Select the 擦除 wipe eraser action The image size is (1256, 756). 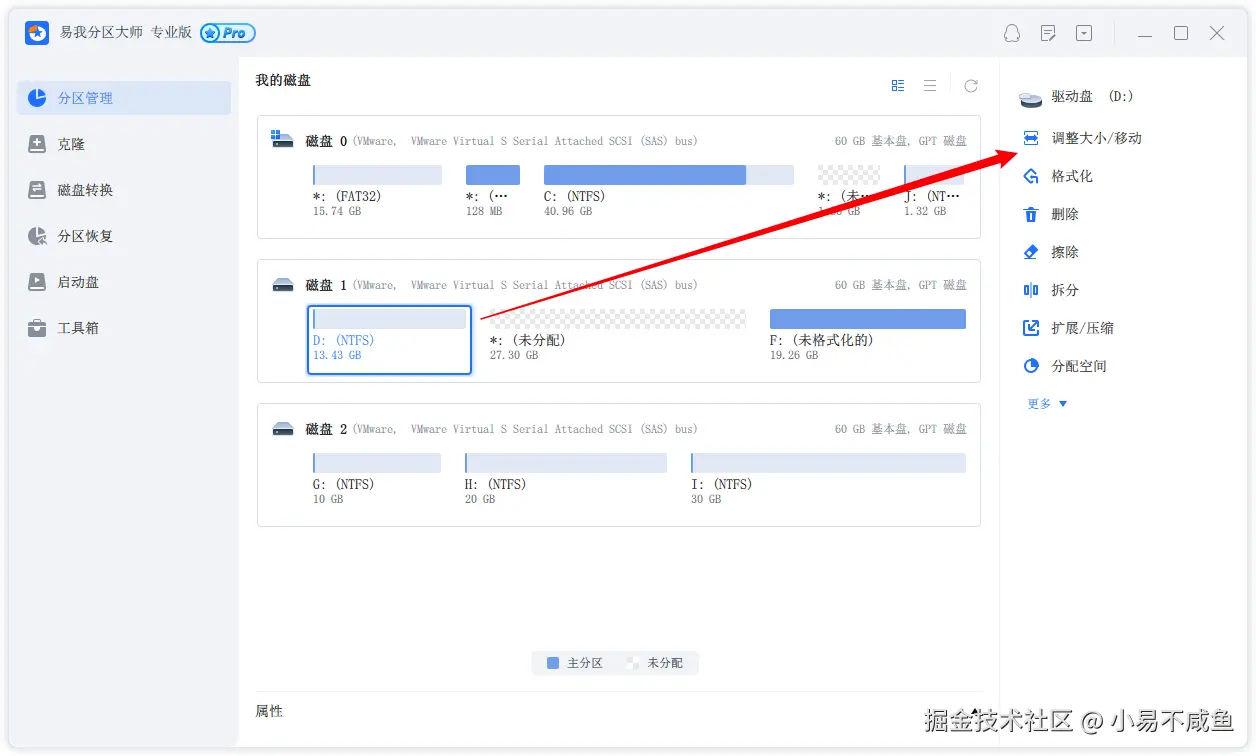pos(1051,252)
